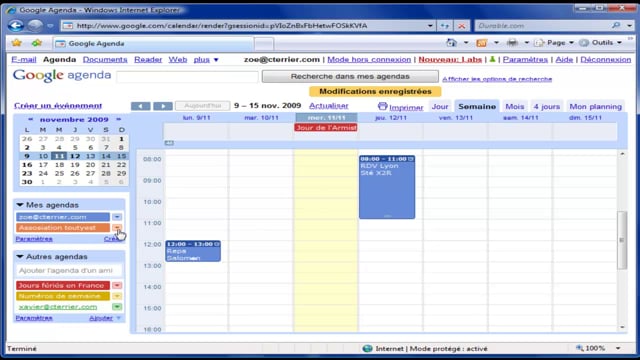Screen dimensions: 640x360
Task: Go to previous month in mini calendar
Action: coord(30,119)
